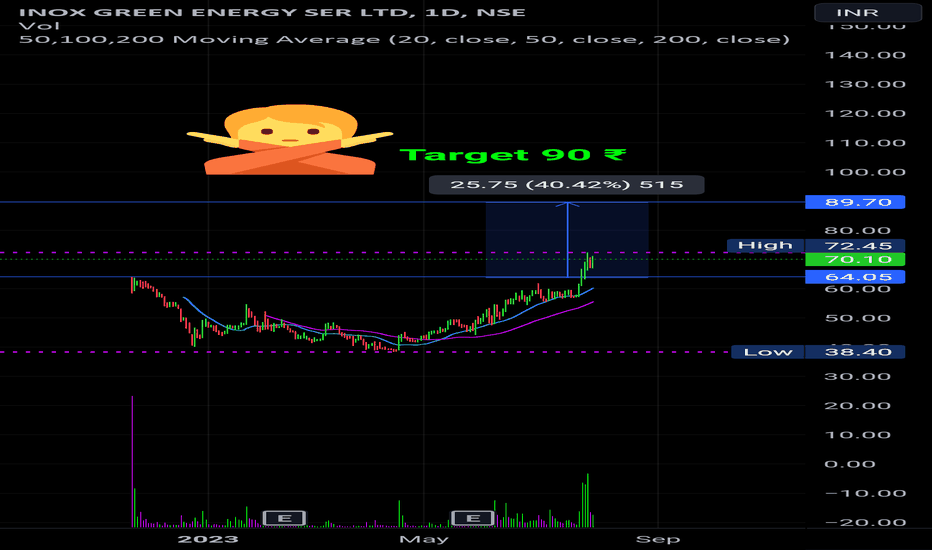Select the no-gesture emoji sticker

point(290,140)
